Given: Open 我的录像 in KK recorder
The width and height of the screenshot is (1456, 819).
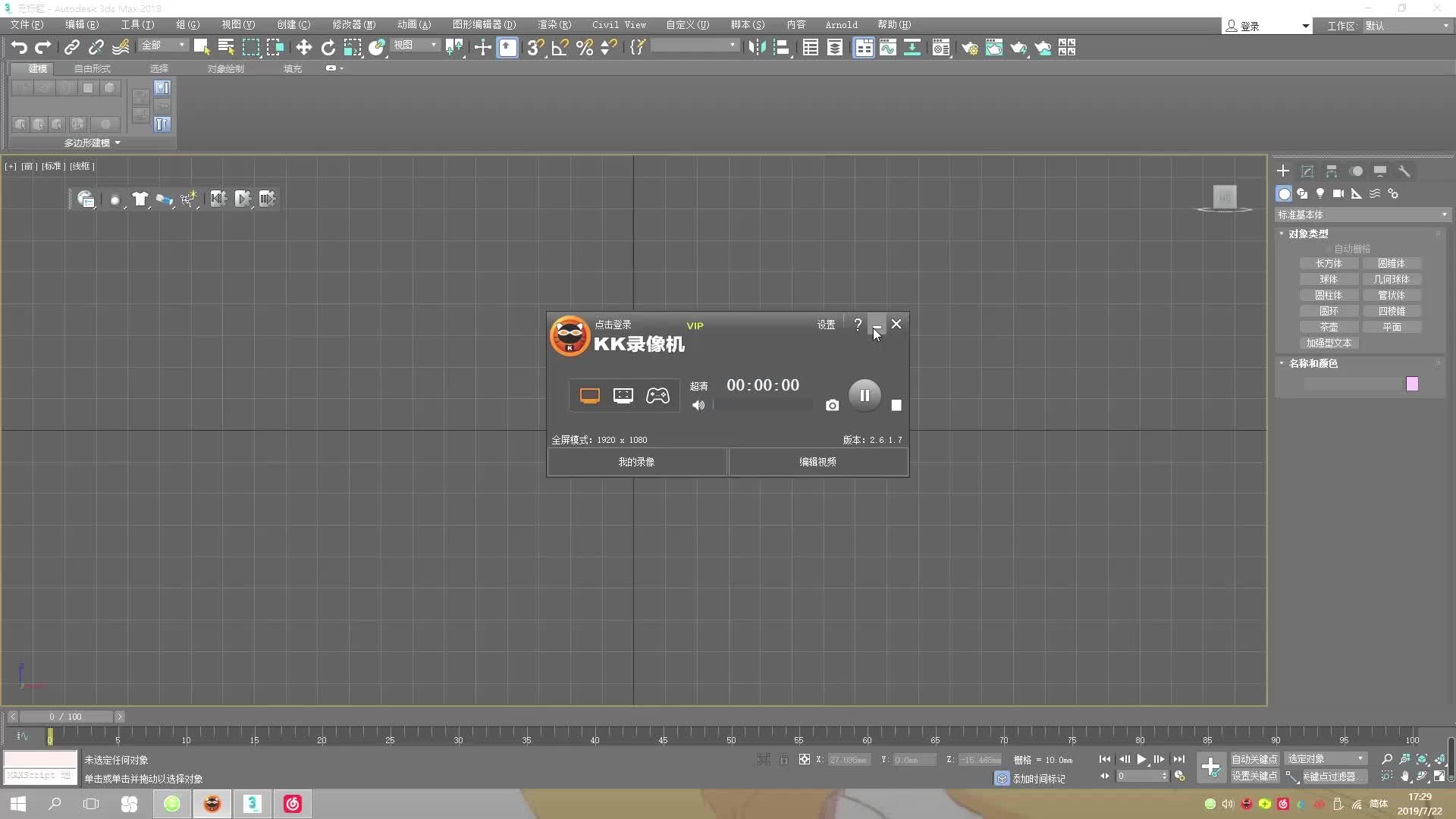Looking at the screenshot, I should coord(636,462).
